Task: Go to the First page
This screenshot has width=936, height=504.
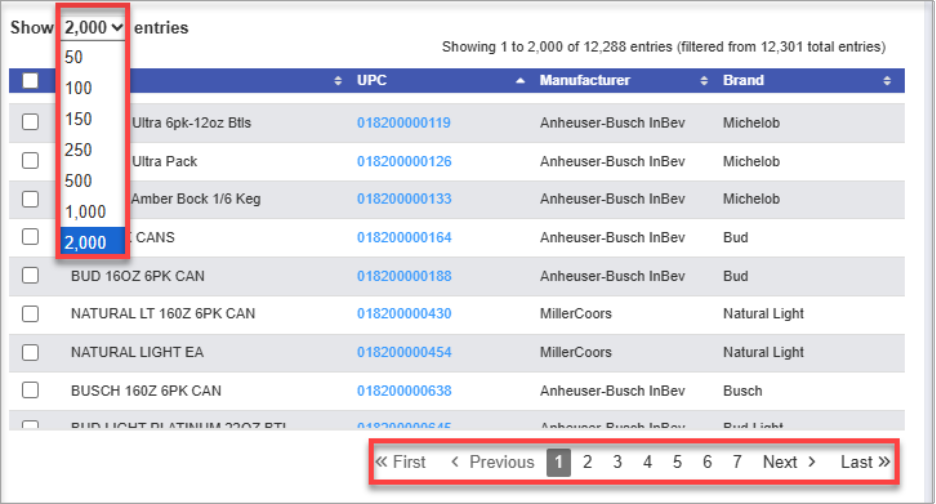Action: click(x=400, y=462)
